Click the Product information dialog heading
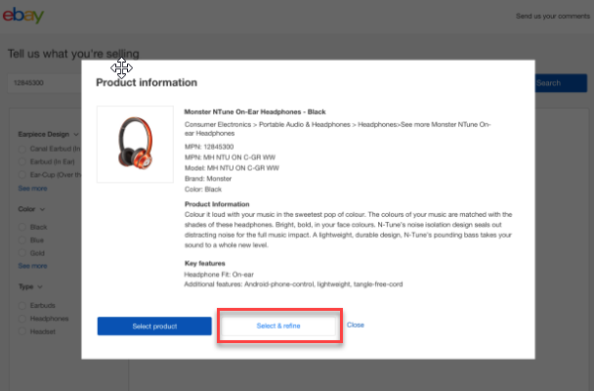 coord(147,82)
